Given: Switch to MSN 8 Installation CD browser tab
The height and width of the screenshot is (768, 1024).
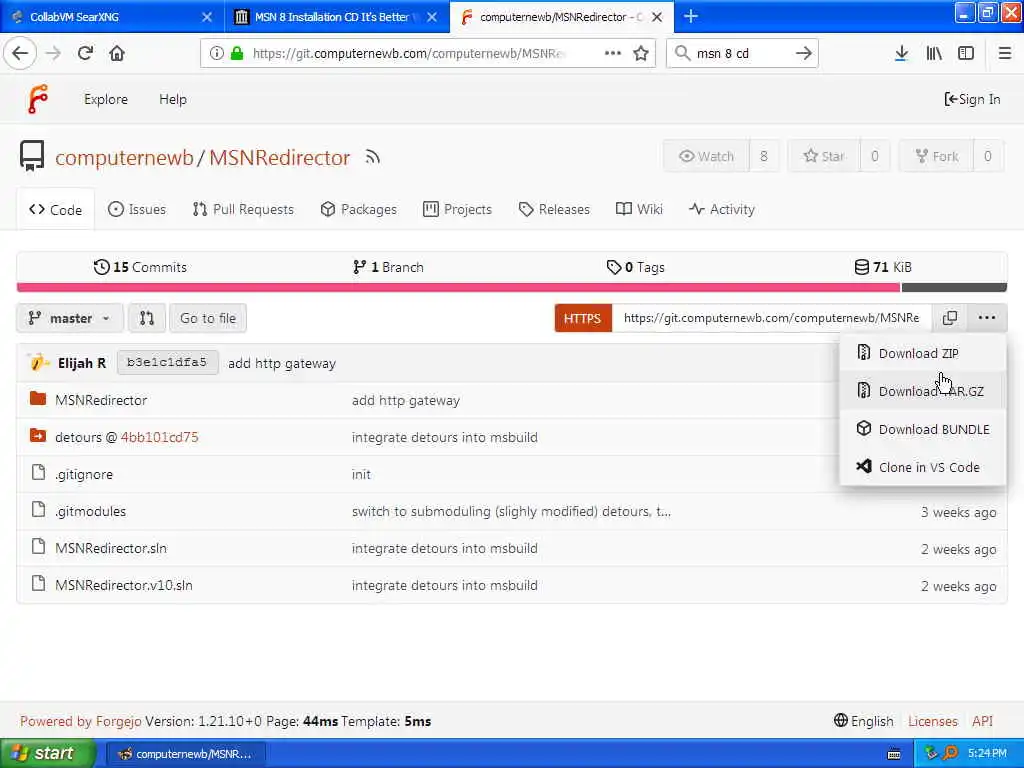Looking at the screenshot, I should 335,16.
